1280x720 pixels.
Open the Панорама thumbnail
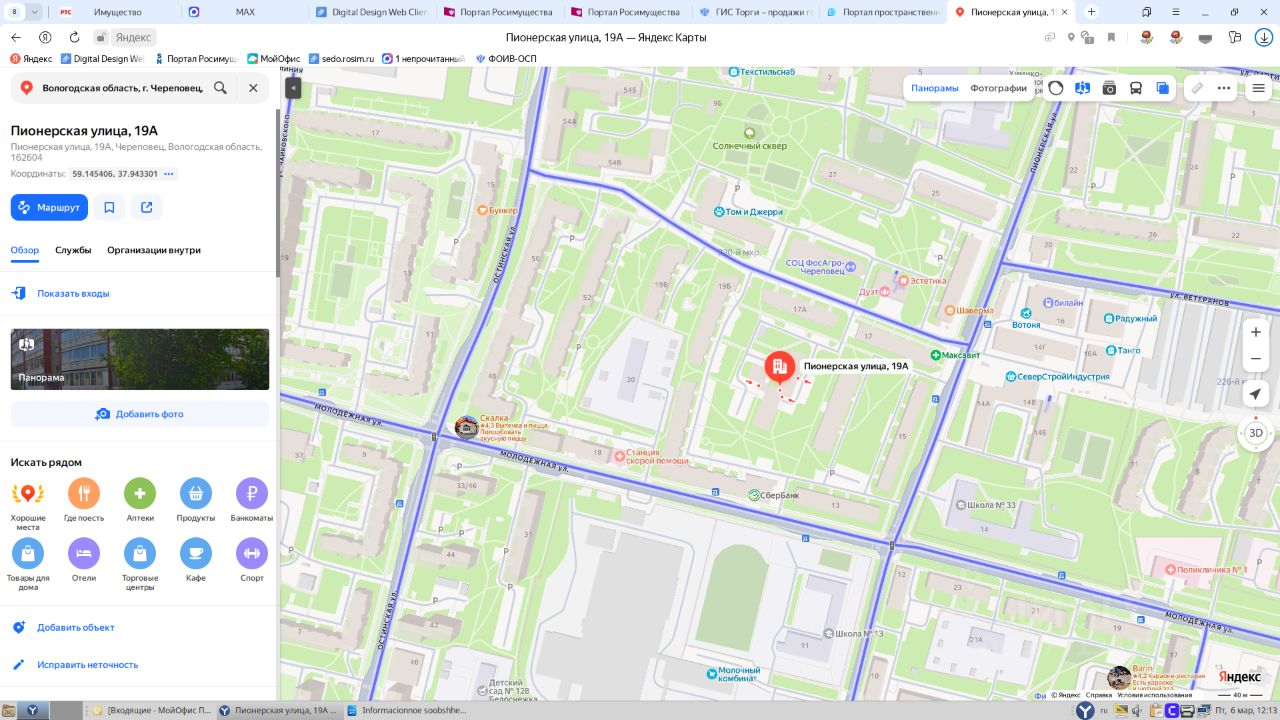pyautogui.click(x=140, y=359)
